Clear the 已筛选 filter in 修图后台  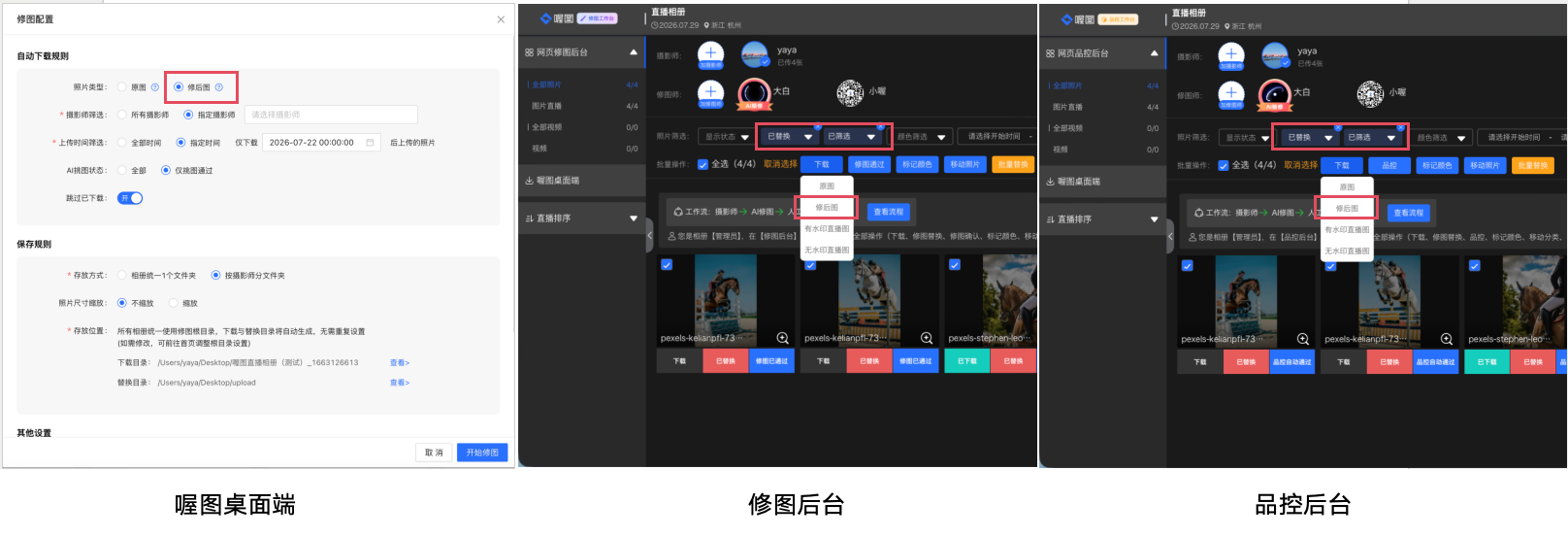(879, 126)
